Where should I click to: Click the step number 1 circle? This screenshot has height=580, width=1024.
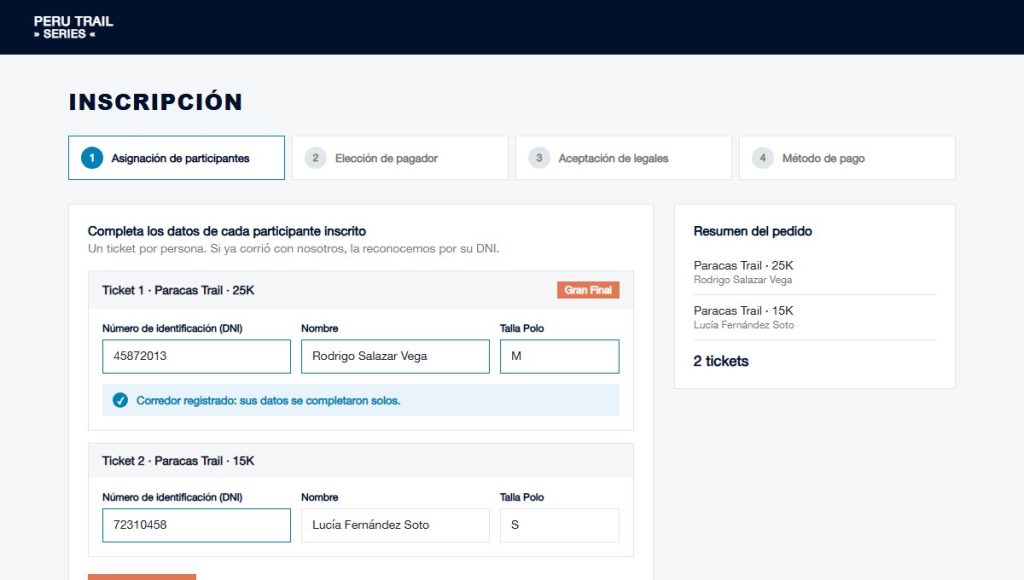(92, 158)
